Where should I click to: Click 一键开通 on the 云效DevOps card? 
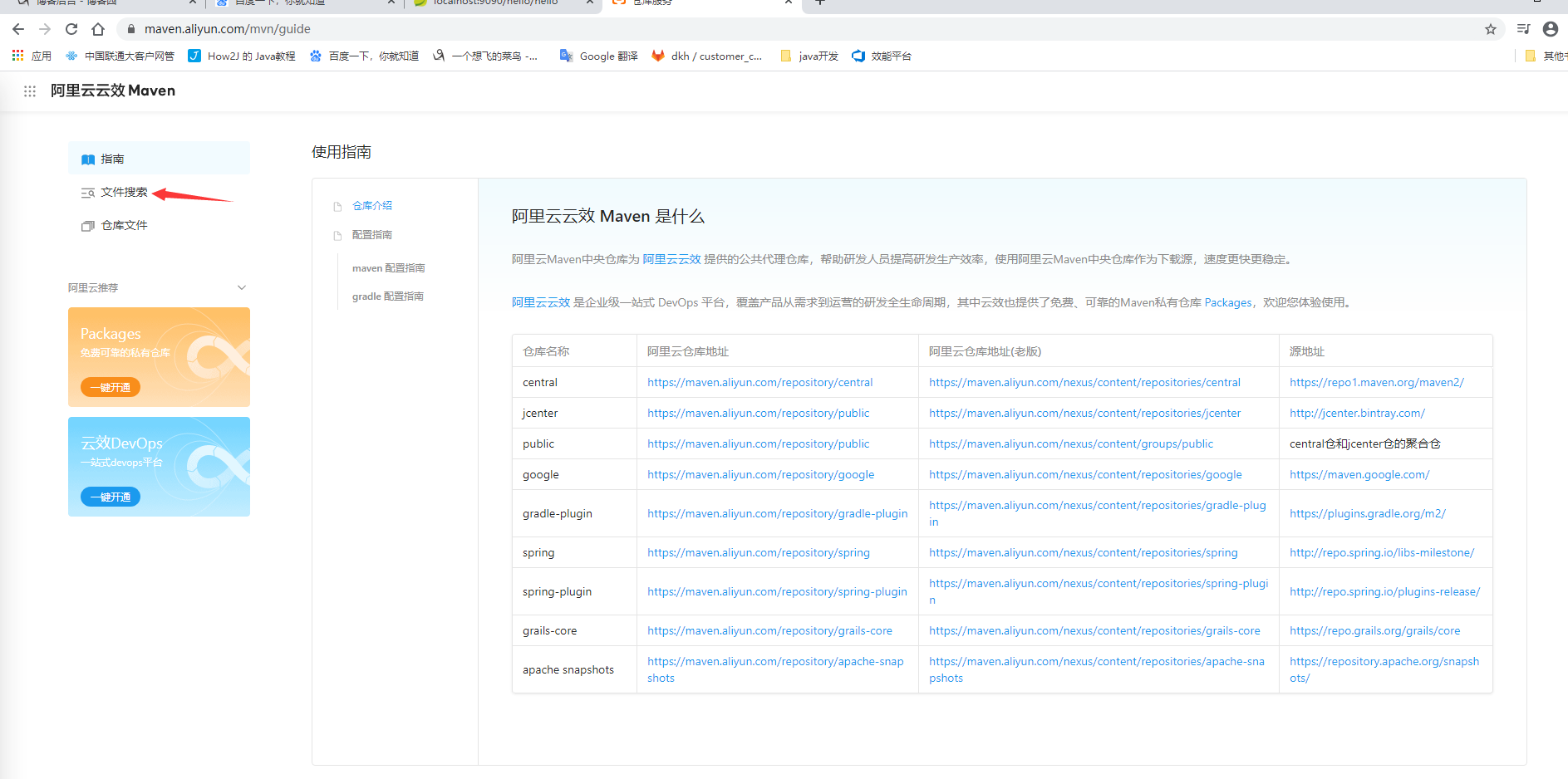point(111,497)
